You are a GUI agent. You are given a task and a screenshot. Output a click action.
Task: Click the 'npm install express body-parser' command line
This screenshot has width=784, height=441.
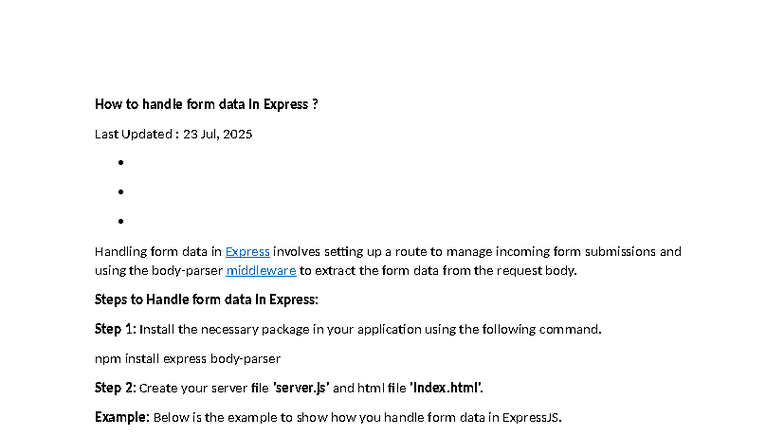188,358
